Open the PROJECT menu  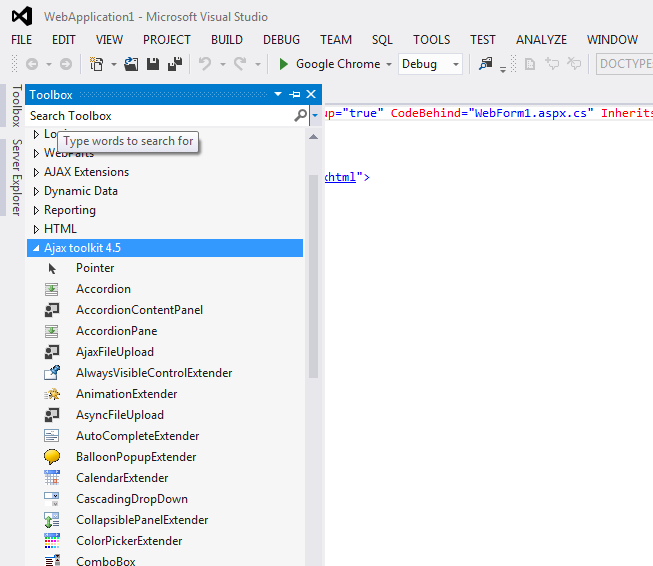(x=167, y=40)
